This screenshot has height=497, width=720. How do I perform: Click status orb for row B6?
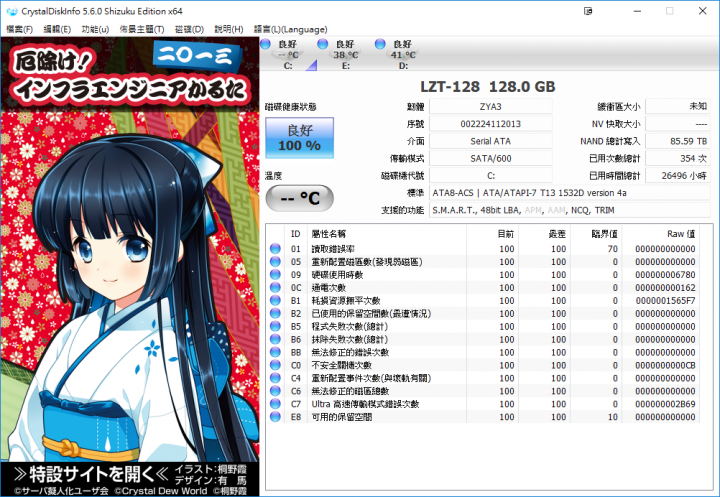click(x=276, y=339)
